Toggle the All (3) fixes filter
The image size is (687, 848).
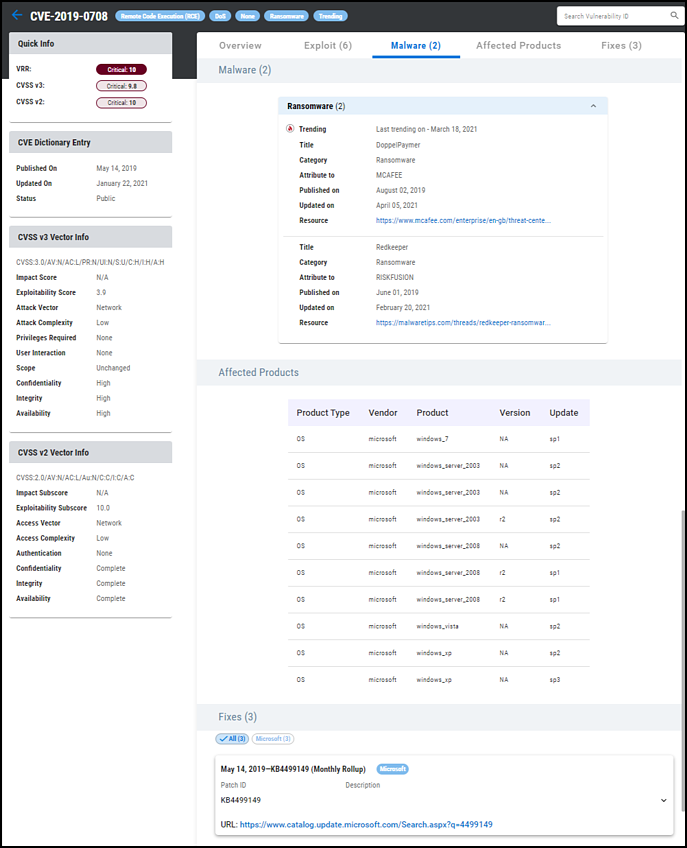pyautogui.click(x=231, y=738)
